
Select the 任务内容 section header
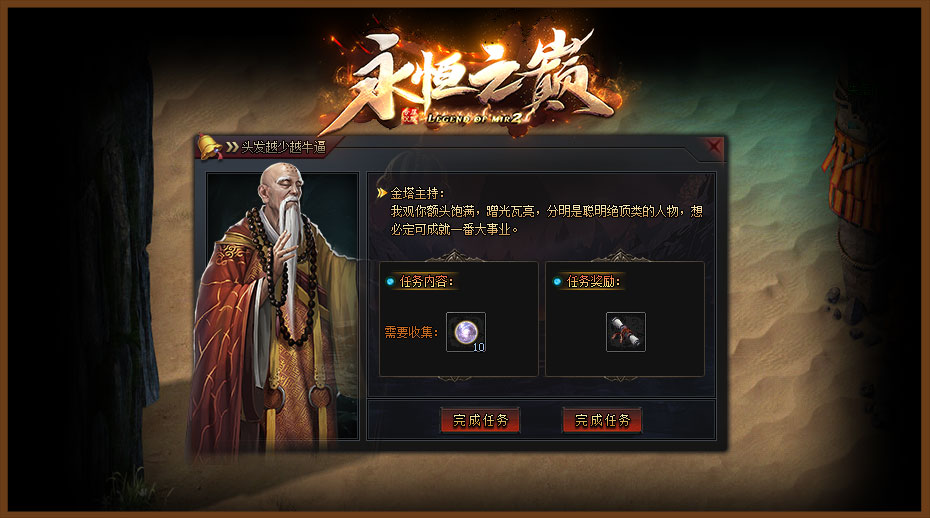click(x=427, y=281)
